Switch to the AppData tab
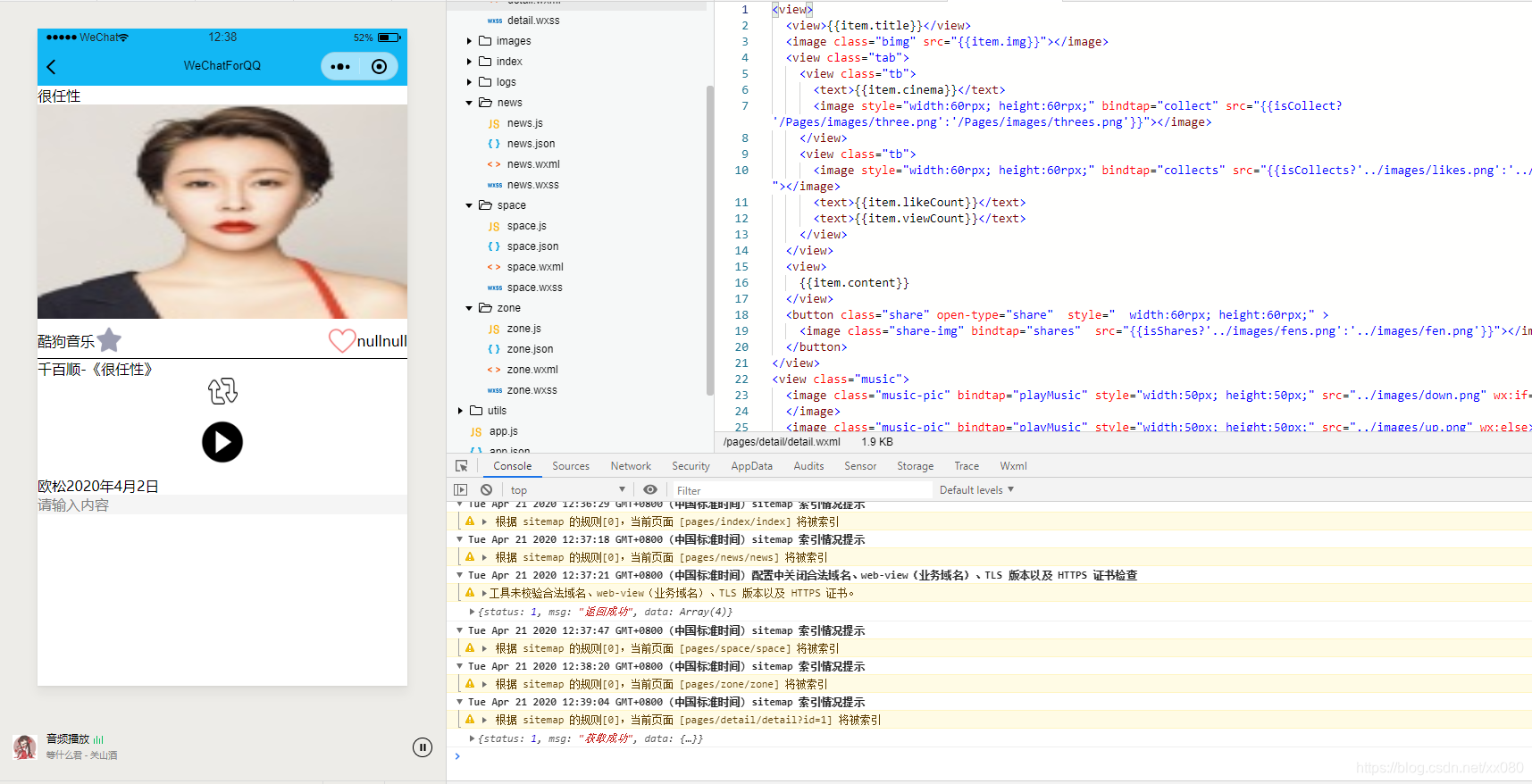This screenshot has height=784, width=1532. point(751,466)
